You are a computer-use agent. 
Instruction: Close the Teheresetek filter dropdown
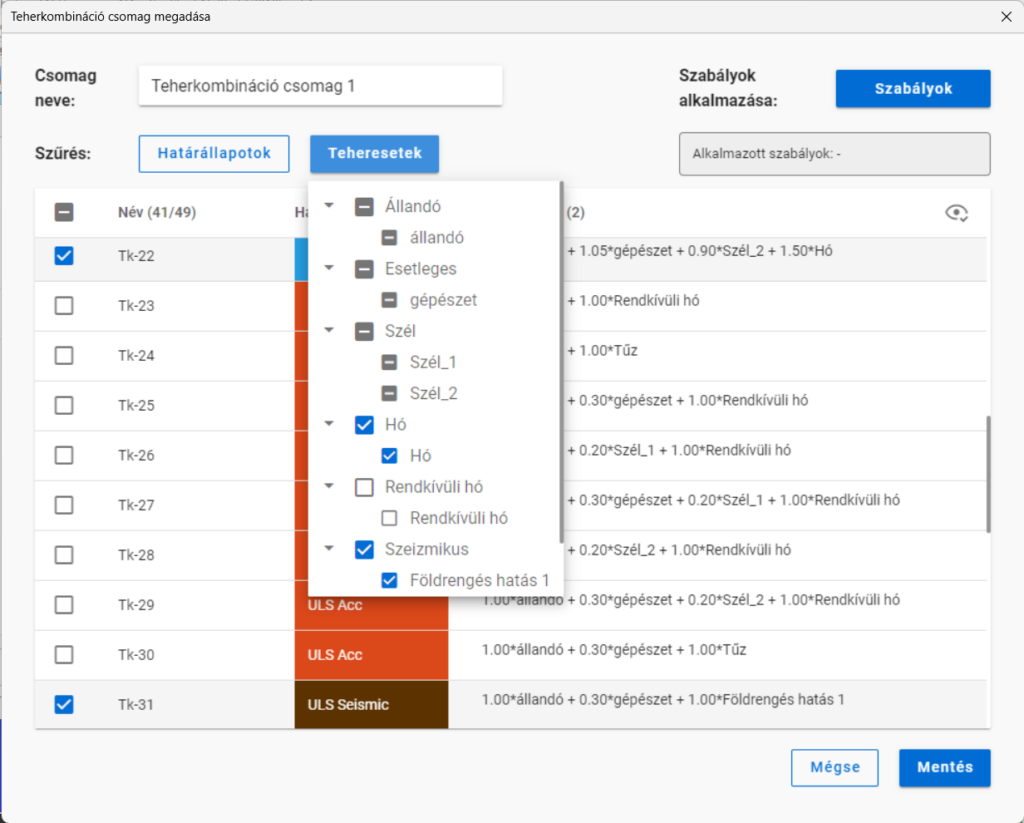(374, 153)
